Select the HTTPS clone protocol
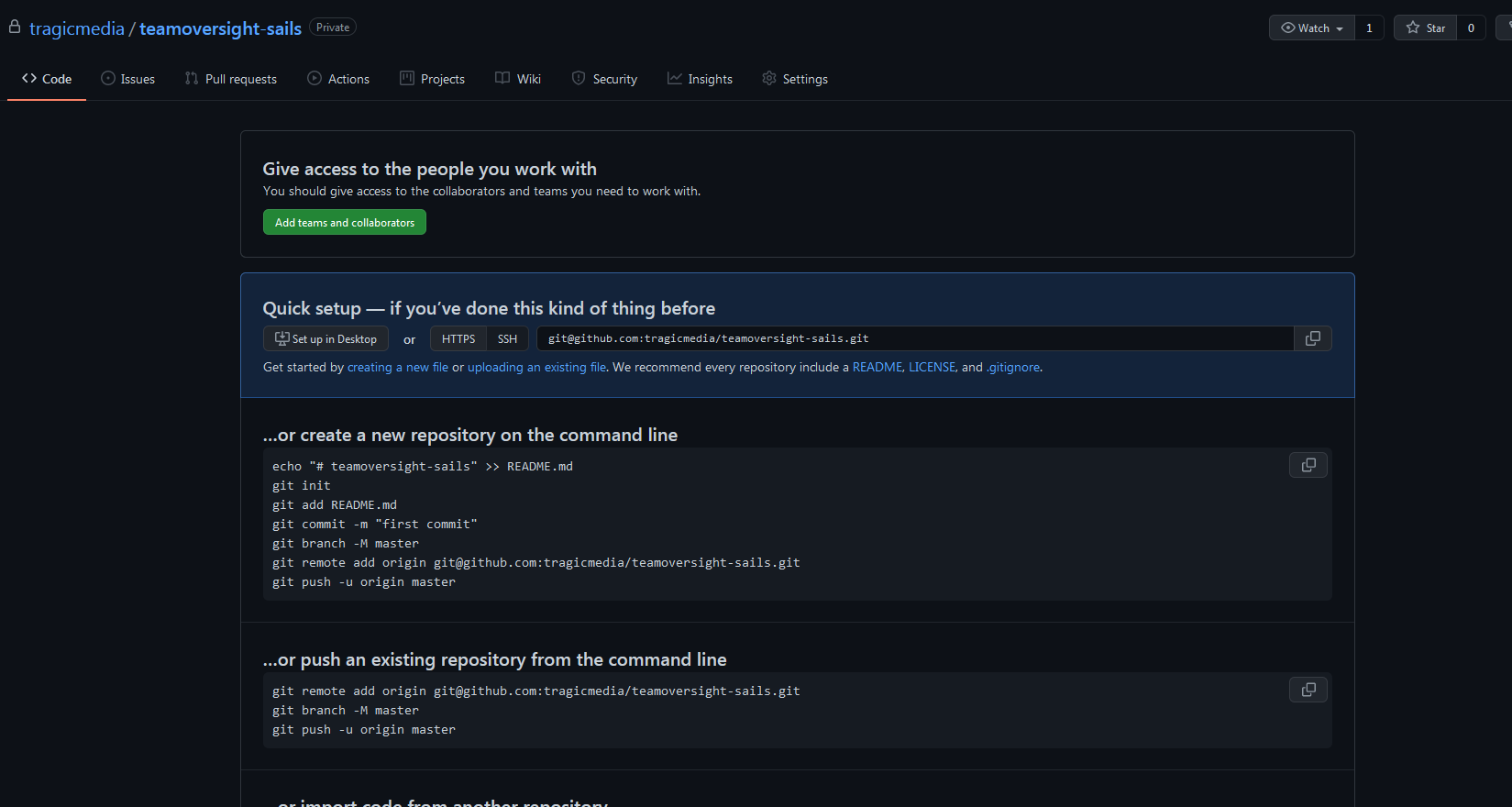Image resolution: width=1512 pixels, height=807 pixels. click(x=458, y=338)
